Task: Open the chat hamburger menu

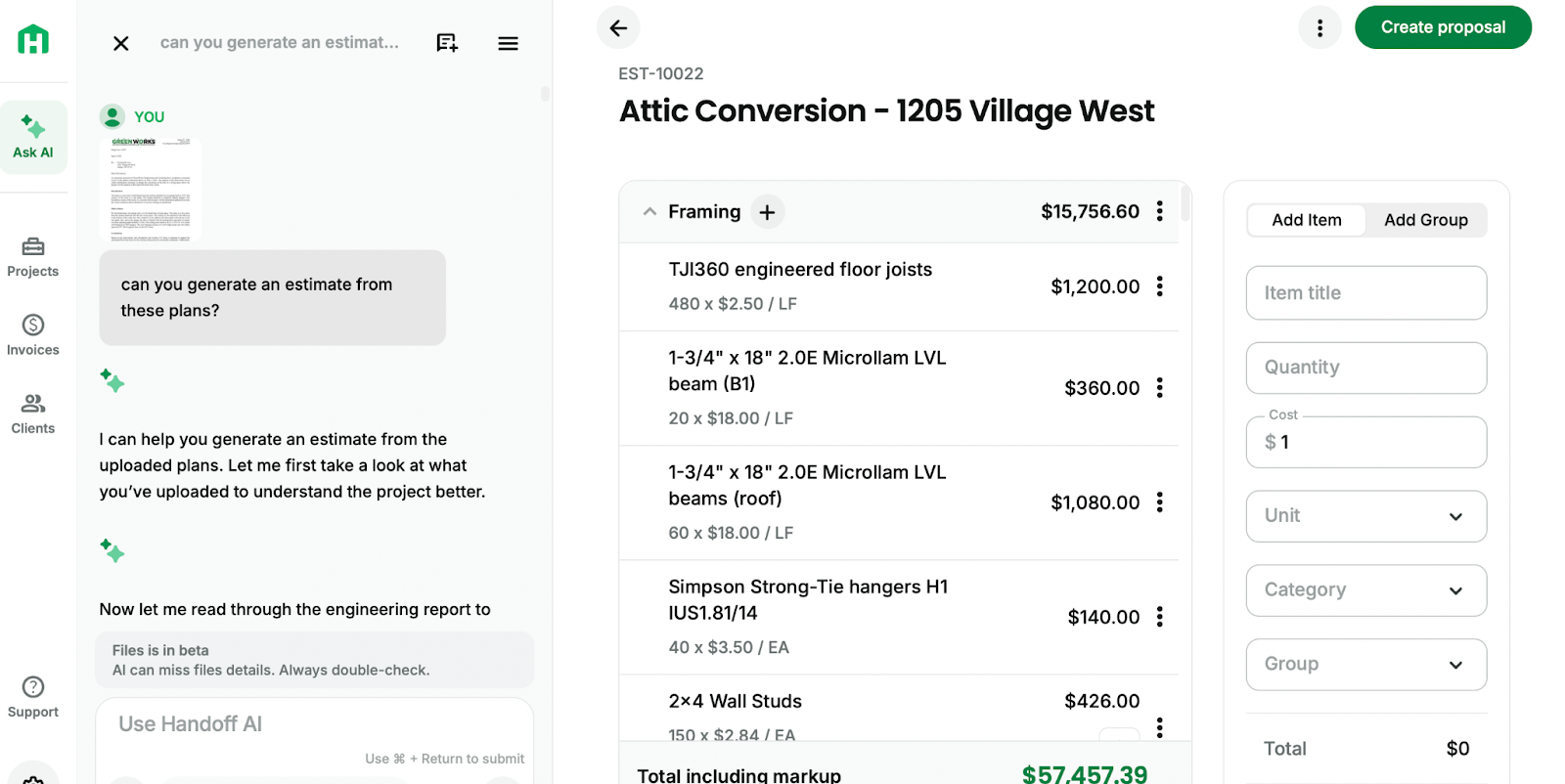Action: (508, 43)
